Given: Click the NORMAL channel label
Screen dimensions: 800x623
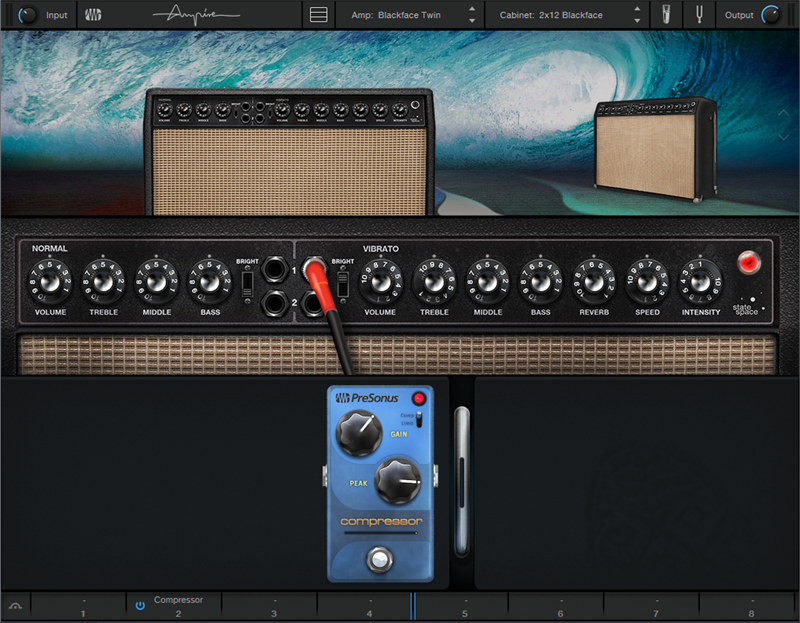Looking at the screenshot, I should coord(49,248).
